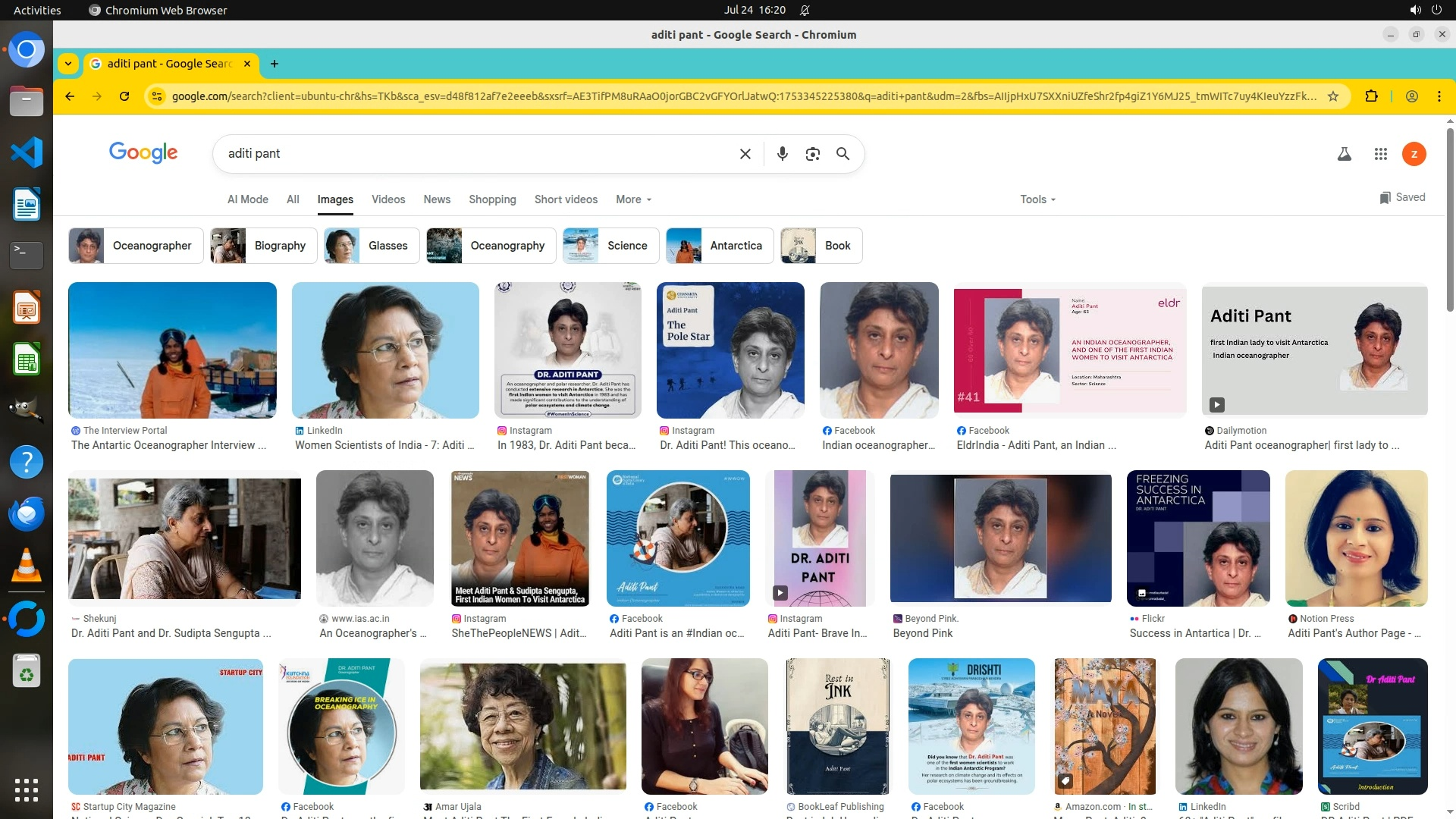Open the Tools dropdown
1456x819 pixels.
(x=1037, y=199)
